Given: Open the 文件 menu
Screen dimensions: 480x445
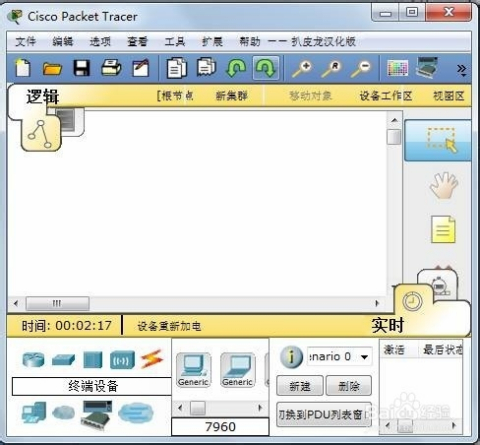Looking at the screenshot, I should 26,41.
